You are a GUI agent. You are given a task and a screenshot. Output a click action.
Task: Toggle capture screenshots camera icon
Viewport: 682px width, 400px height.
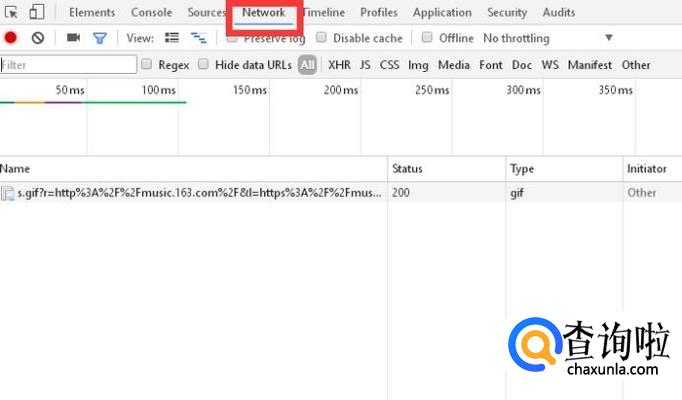tap(73, 38)
